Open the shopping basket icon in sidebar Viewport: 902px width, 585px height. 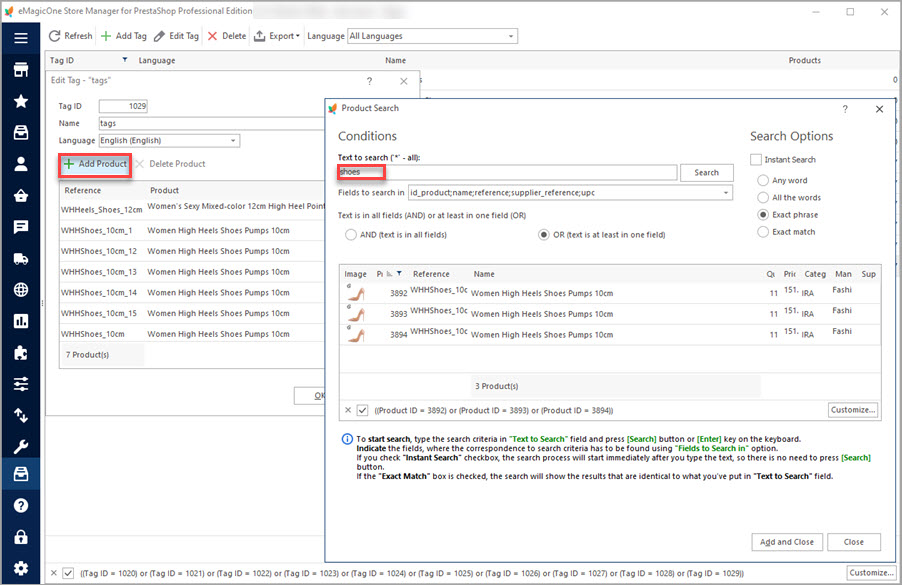pos(21,196)
